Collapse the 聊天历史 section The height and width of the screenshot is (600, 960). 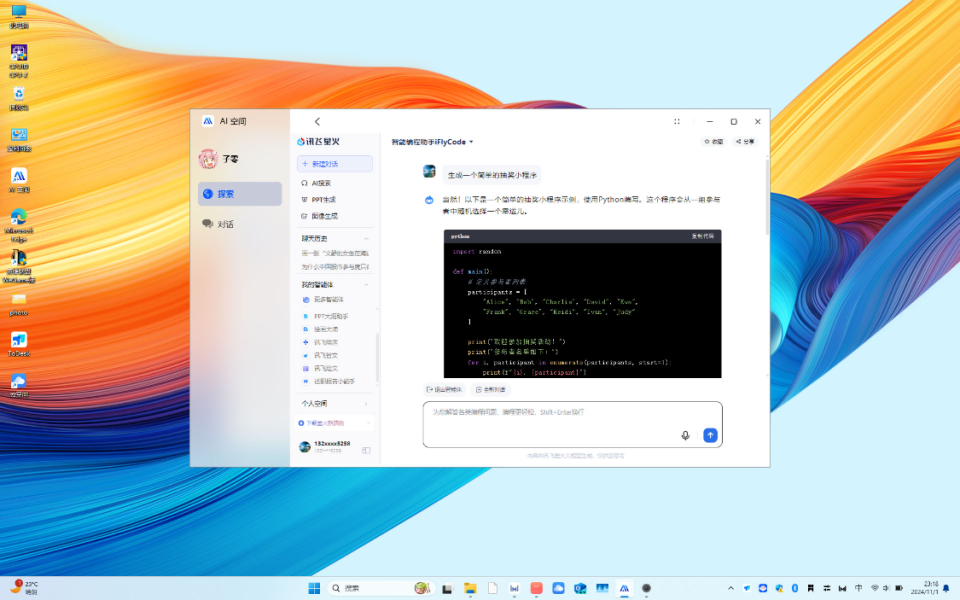point(366,238)
